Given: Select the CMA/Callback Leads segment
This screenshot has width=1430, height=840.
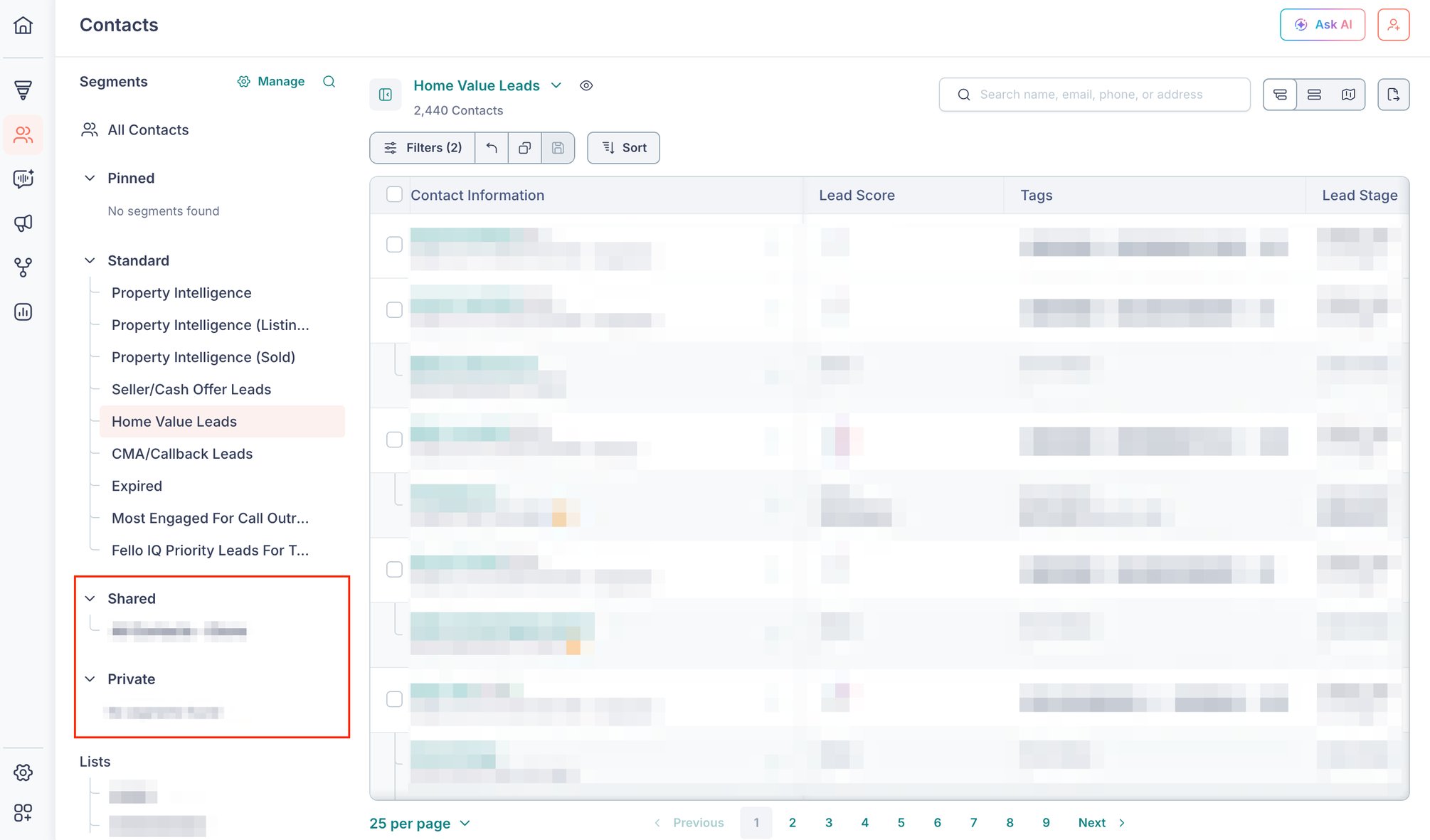Looking at the screenshot, I should click(x=181, y=453).
